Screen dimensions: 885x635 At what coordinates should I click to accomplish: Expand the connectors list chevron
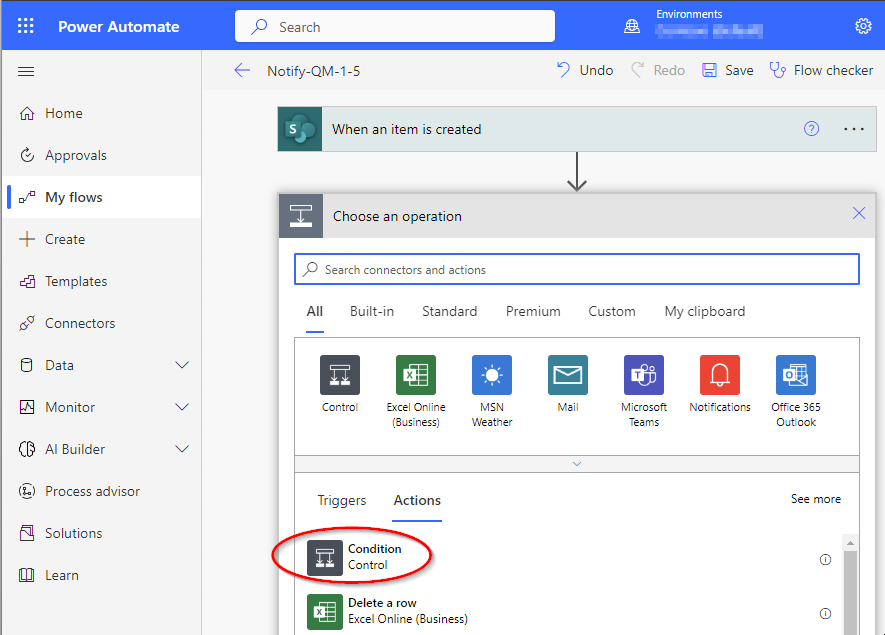577,464
